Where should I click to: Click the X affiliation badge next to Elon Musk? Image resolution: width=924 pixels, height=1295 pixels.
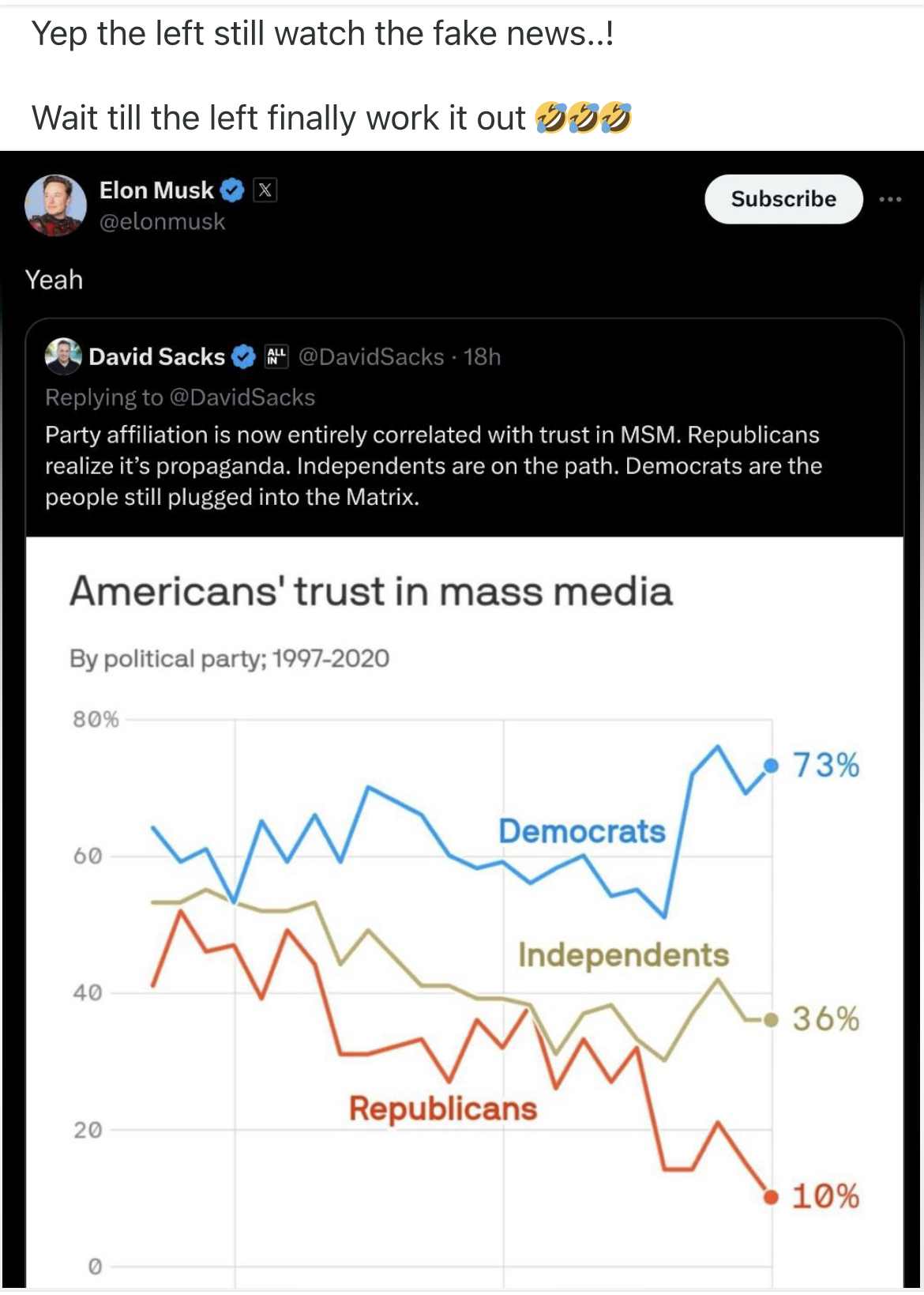pos(265,190)
